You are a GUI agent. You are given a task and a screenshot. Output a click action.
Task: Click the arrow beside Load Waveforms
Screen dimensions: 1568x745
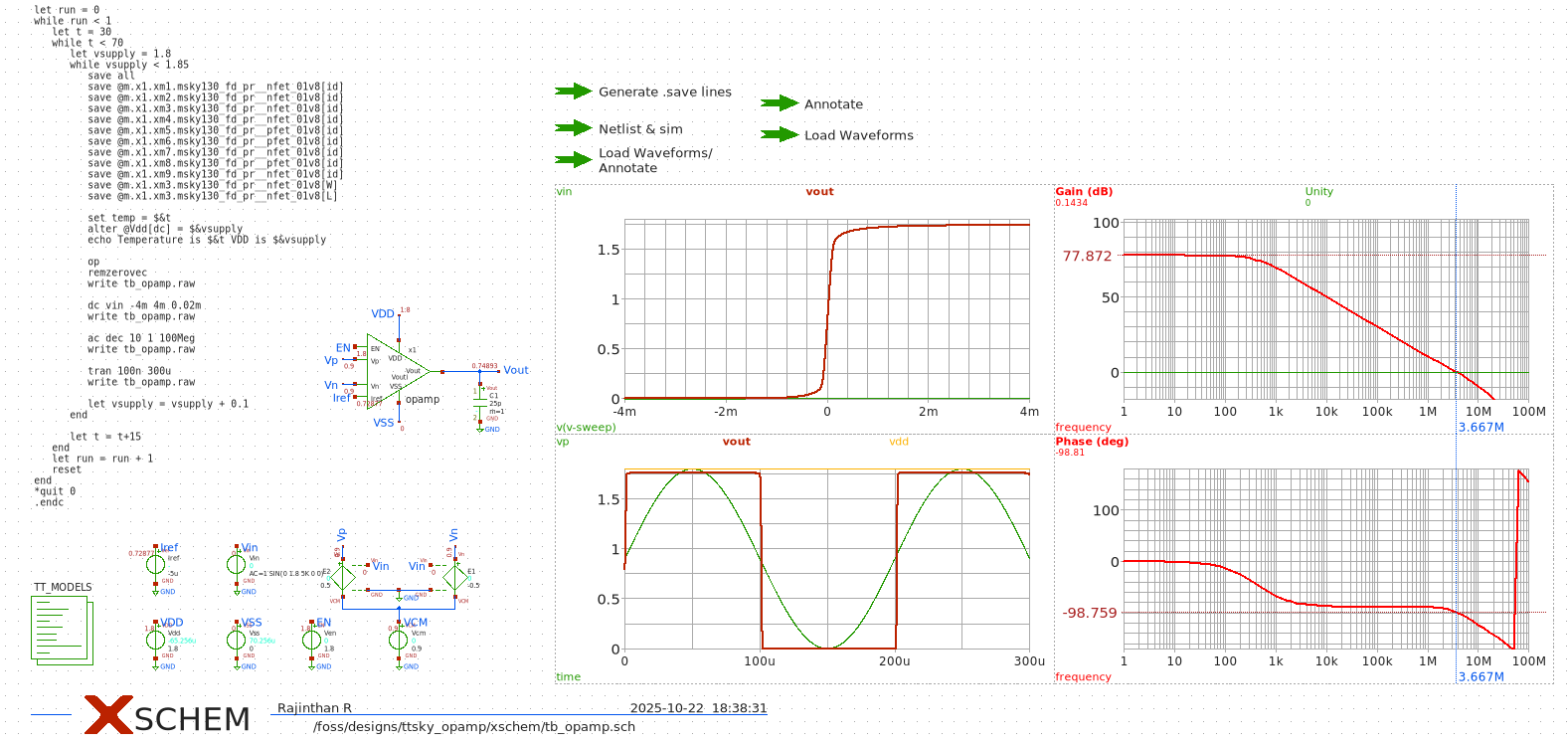(780, 134)
